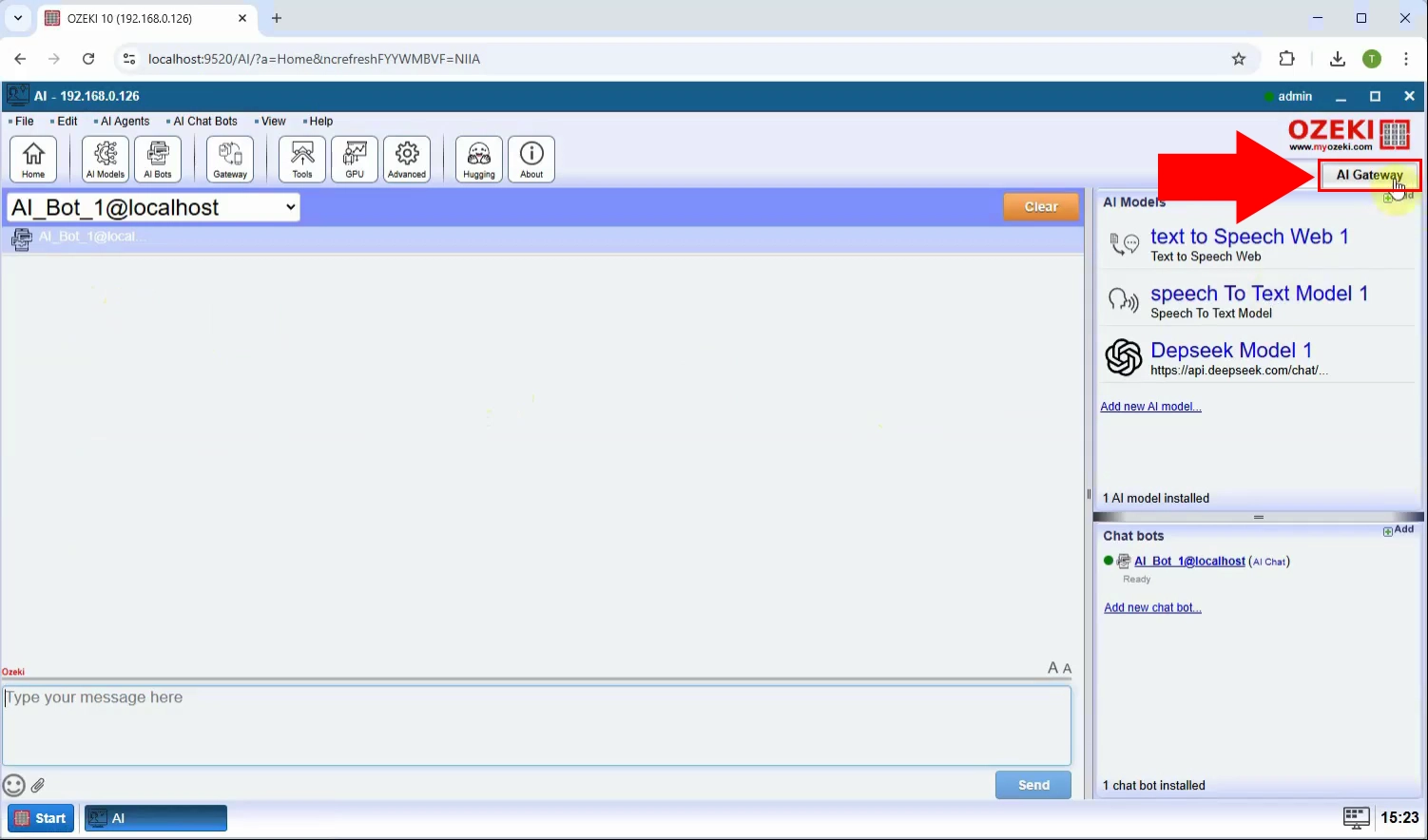Open the Hugging toolbar icon
Screen dimensions: 1428x840
point(479,159)
